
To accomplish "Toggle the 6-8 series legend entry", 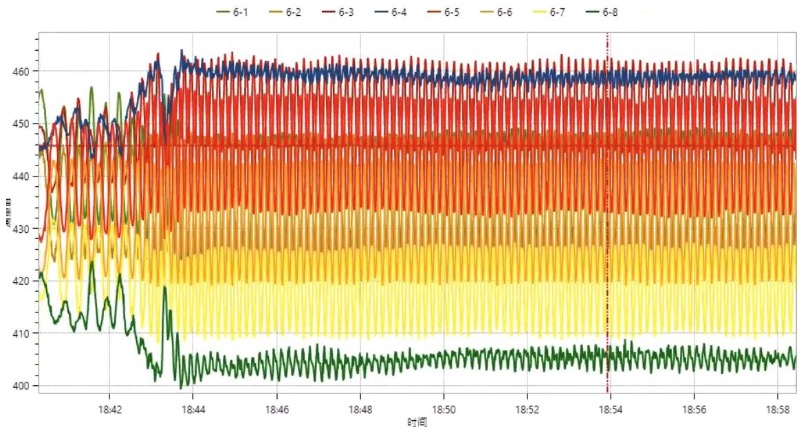I will tap(602, 12).
